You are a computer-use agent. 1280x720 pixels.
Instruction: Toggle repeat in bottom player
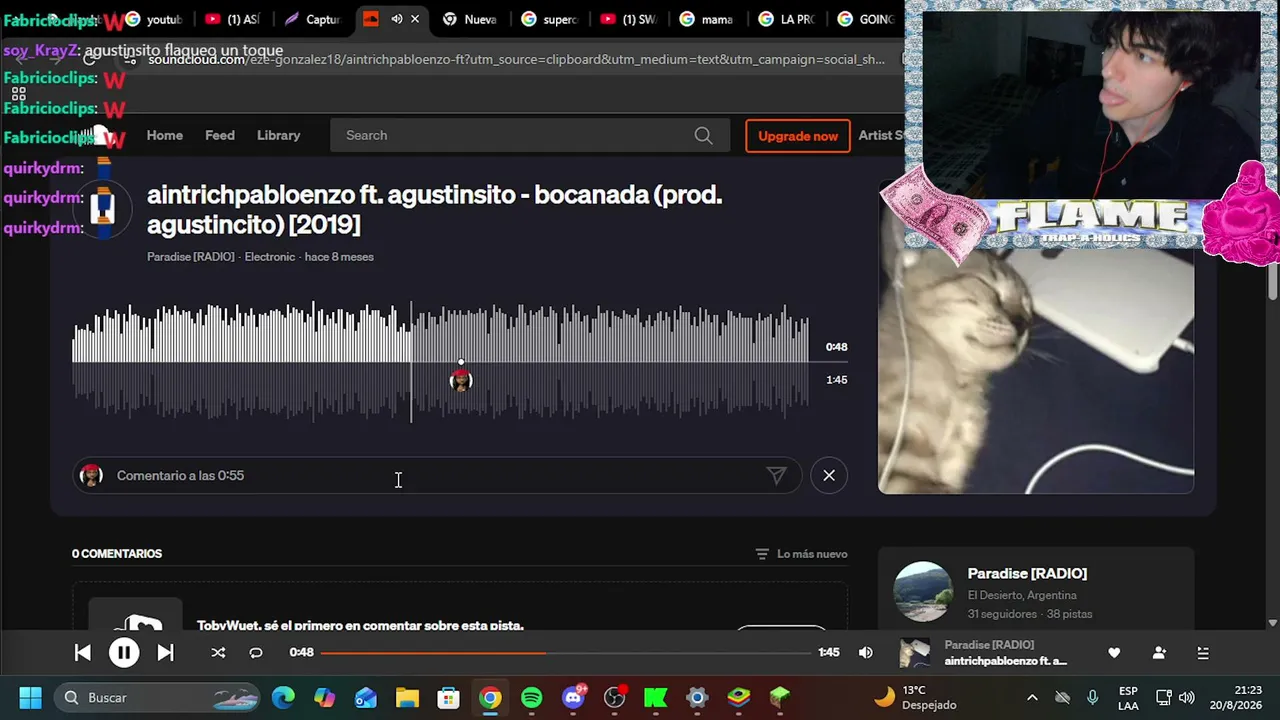point(256,653)
